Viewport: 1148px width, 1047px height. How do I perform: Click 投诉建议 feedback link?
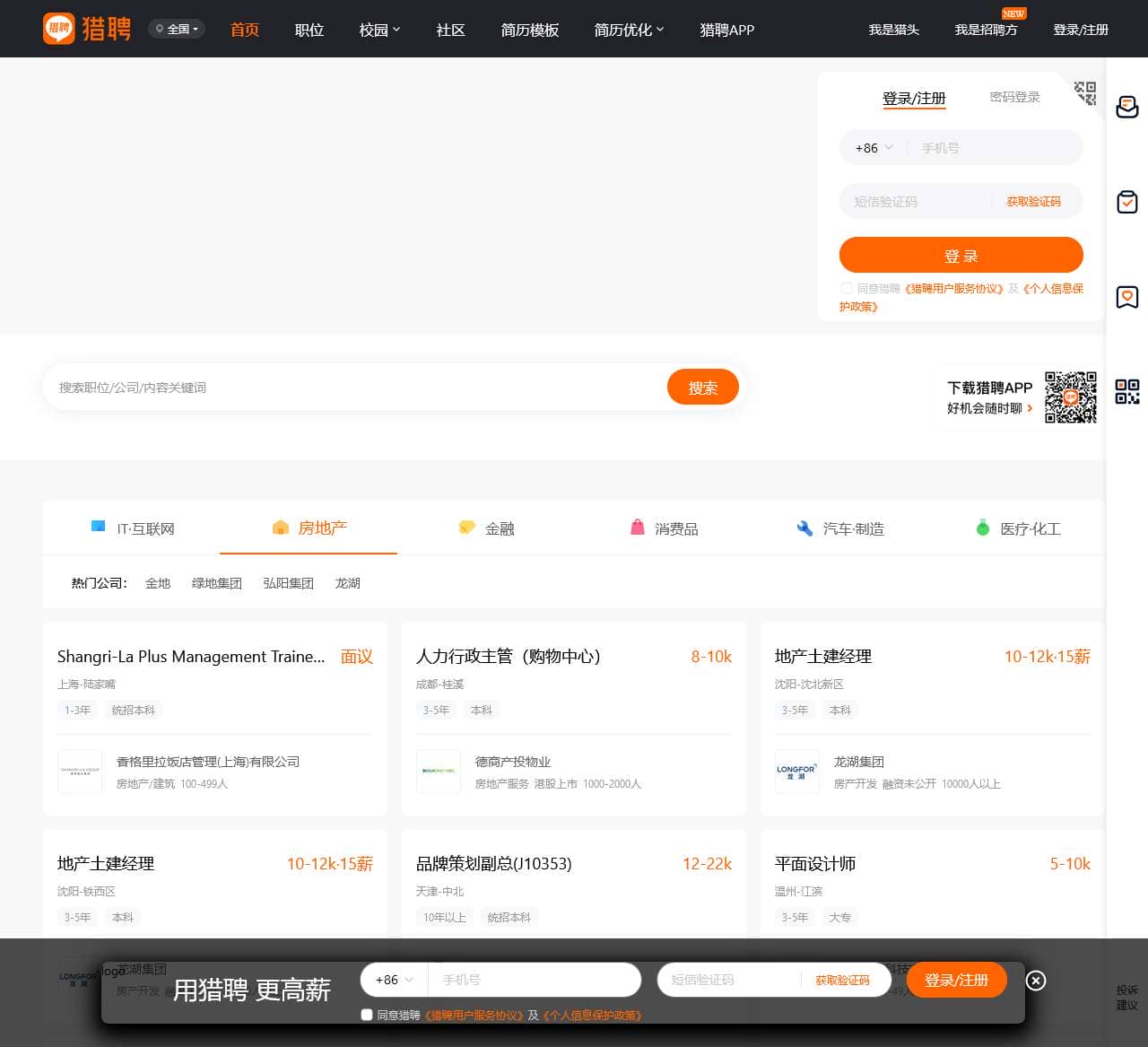[x=1127, y=997]
